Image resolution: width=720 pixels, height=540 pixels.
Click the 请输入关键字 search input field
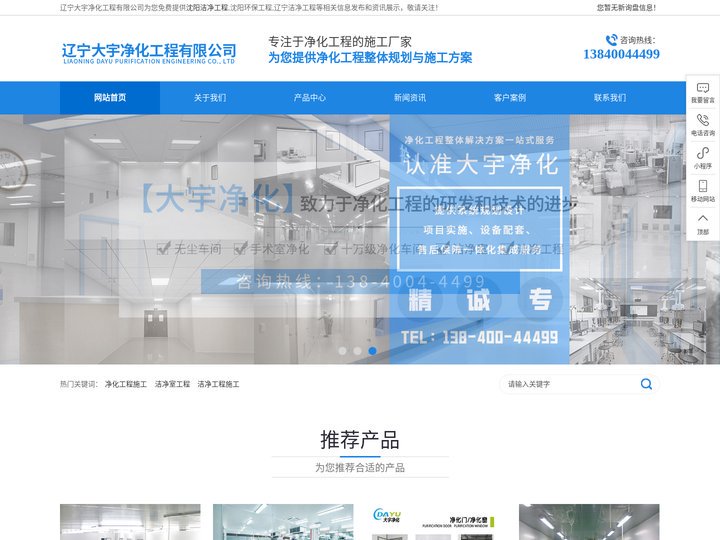coord(569,384)
